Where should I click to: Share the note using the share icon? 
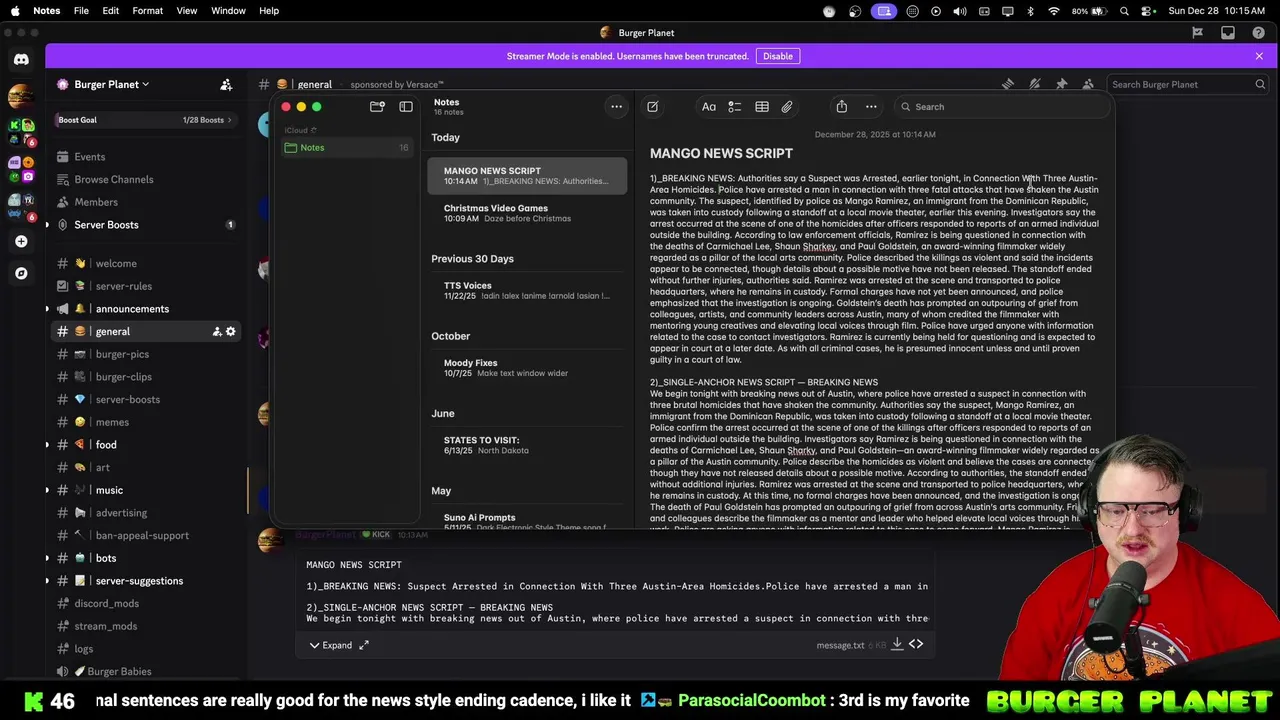(x=842, y=107)
